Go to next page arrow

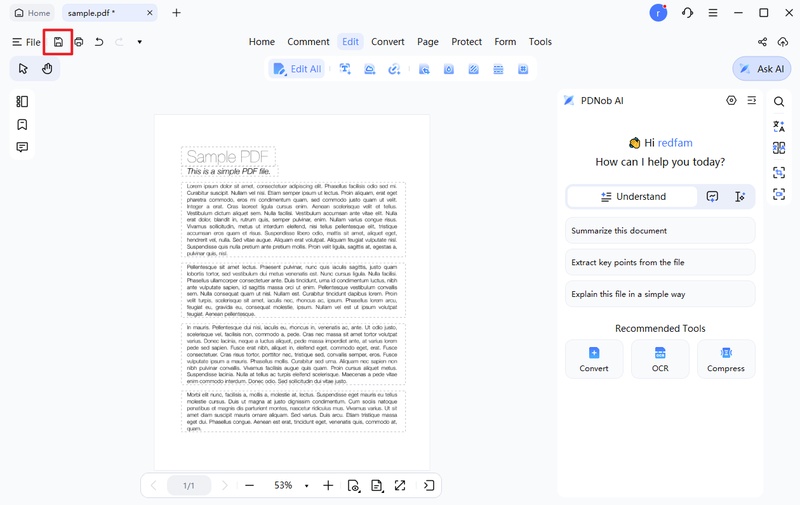224,486
